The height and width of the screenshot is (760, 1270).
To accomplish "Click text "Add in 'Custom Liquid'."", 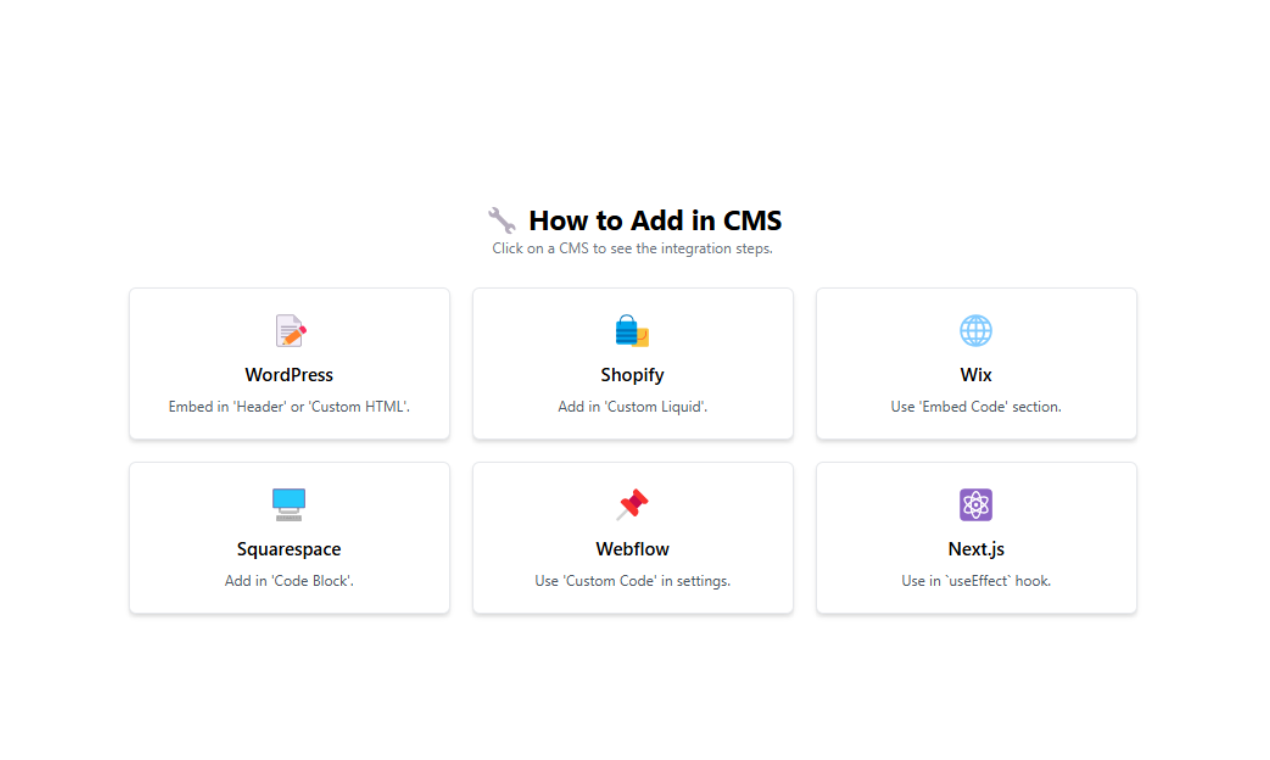I will coord(632,407).
